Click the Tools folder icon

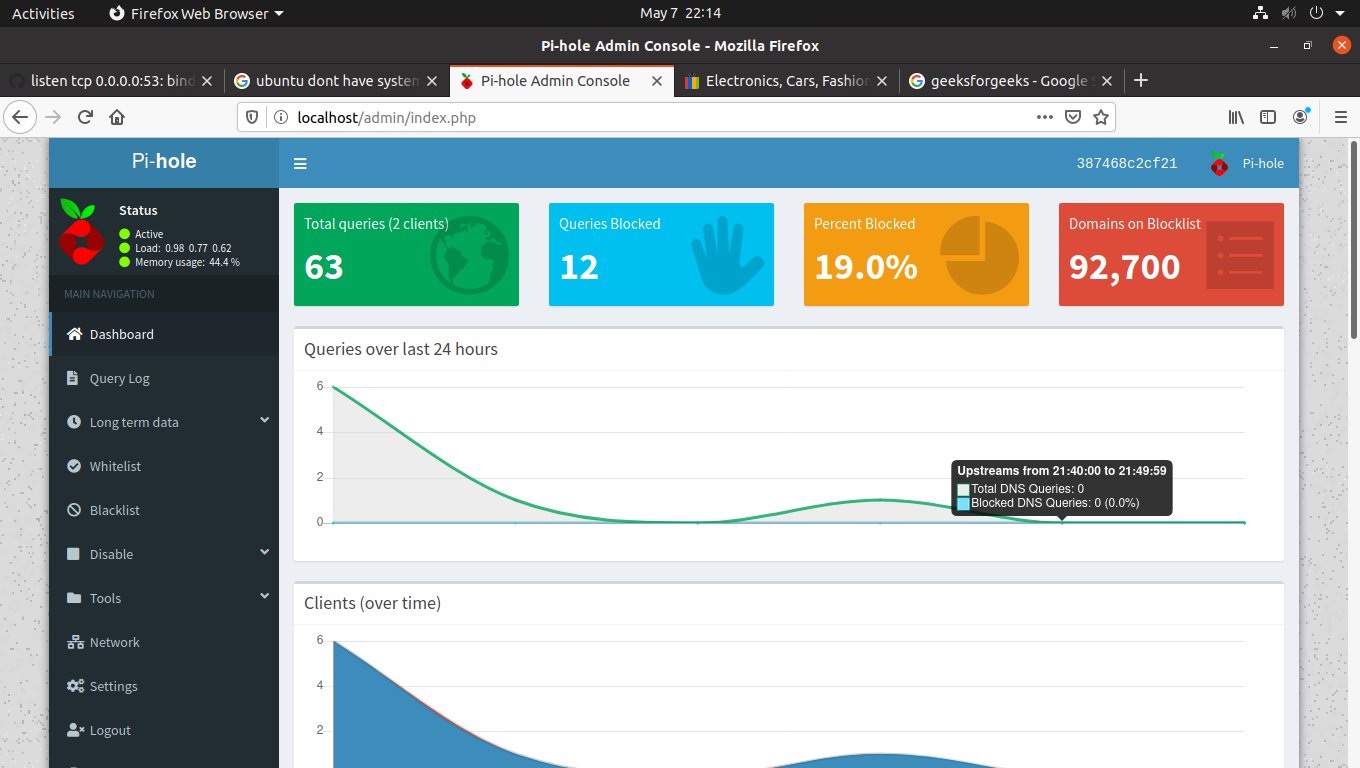point(74,598)
